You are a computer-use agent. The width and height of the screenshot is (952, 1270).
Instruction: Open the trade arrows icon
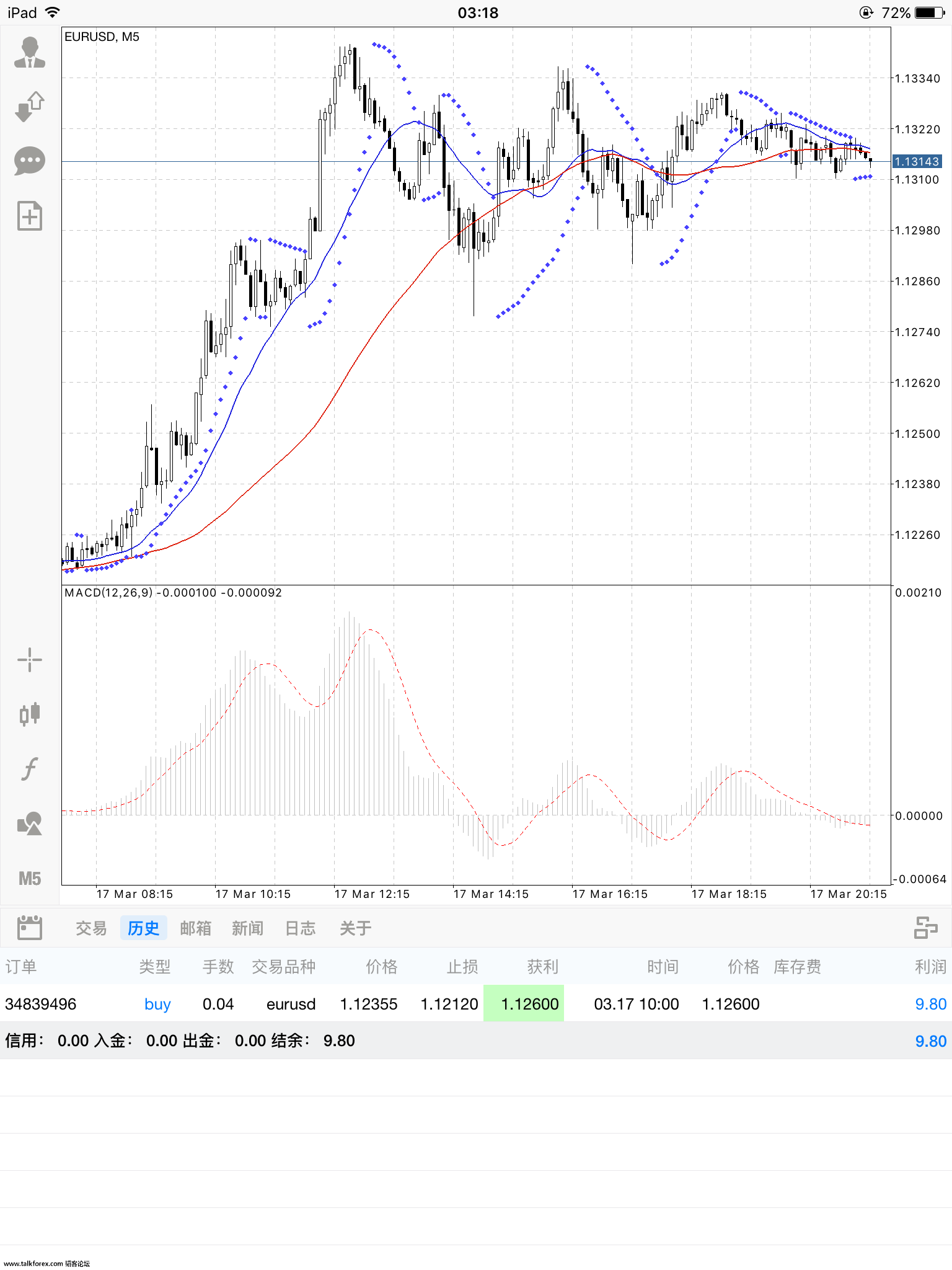30,106
